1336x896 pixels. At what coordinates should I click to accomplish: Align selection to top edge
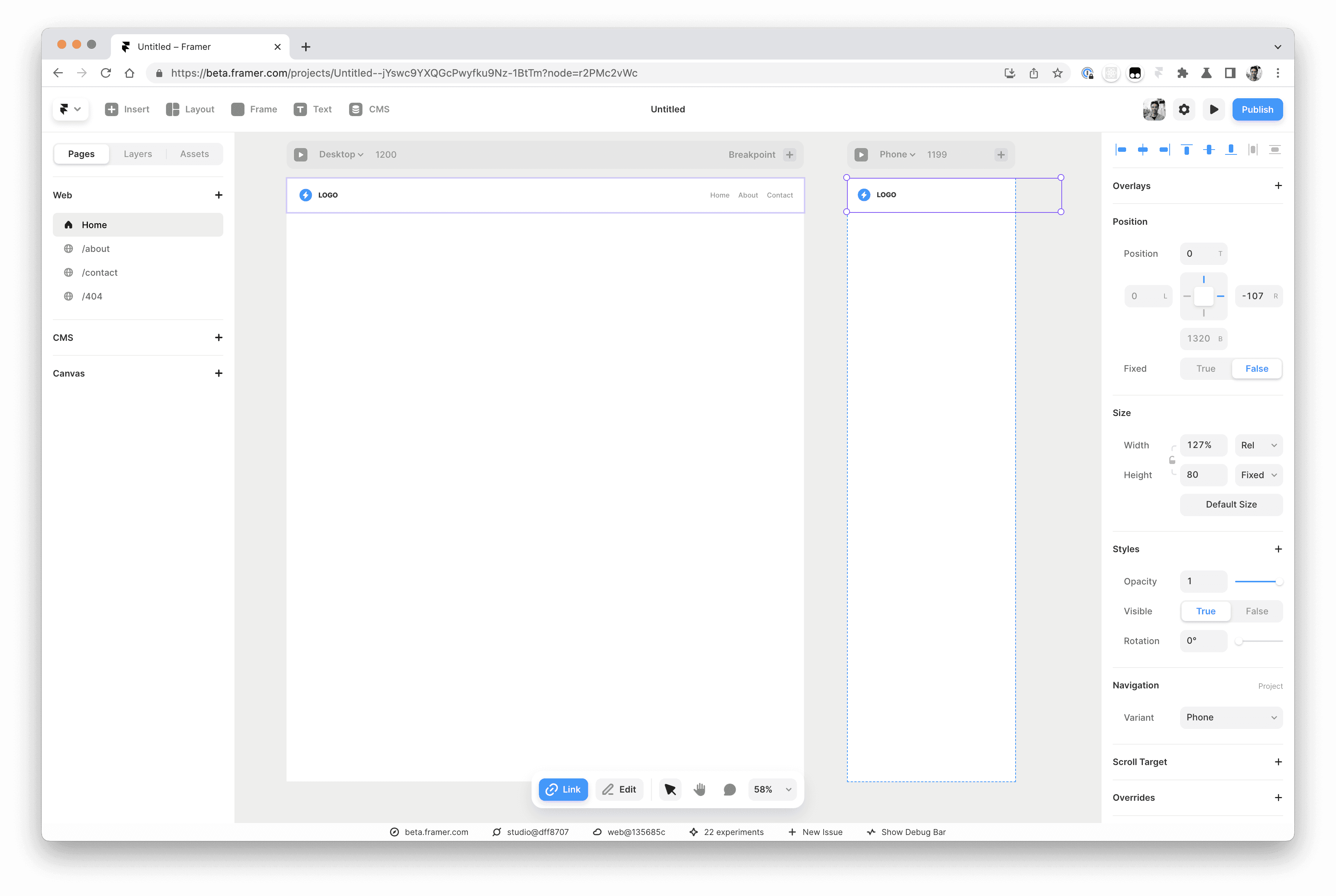click(x=1187, y=150)
